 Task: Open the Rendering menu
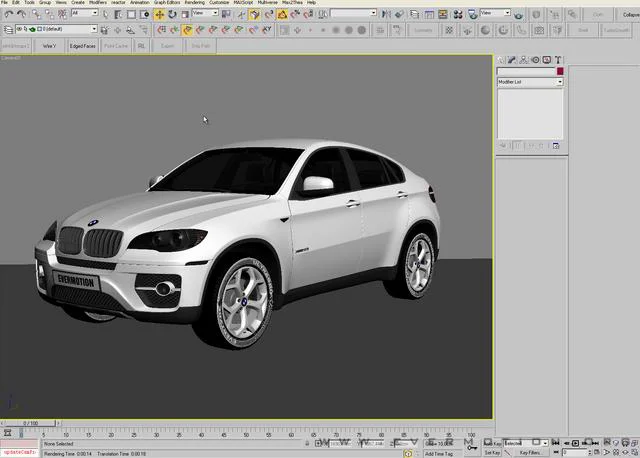(x=194, y=2)
